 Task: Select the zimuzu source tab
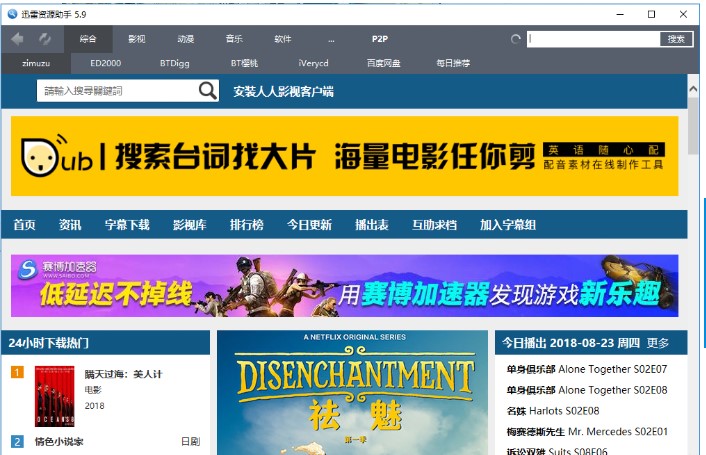point(36,63)
